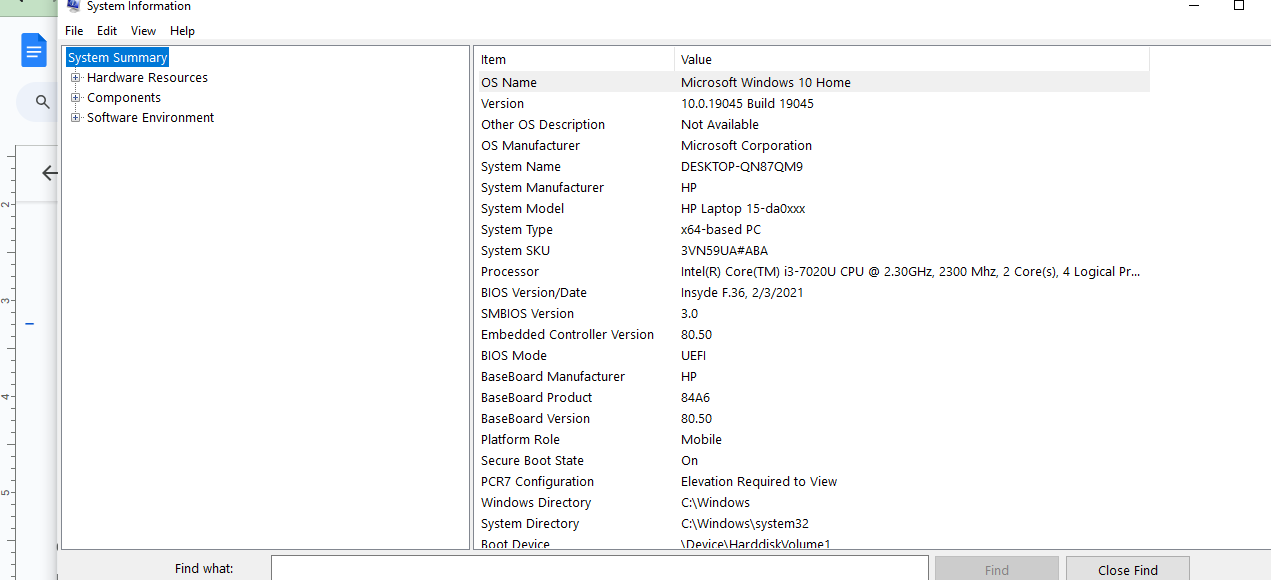
Task: Expand the Hardware Resources tree node
Action: 76,77
